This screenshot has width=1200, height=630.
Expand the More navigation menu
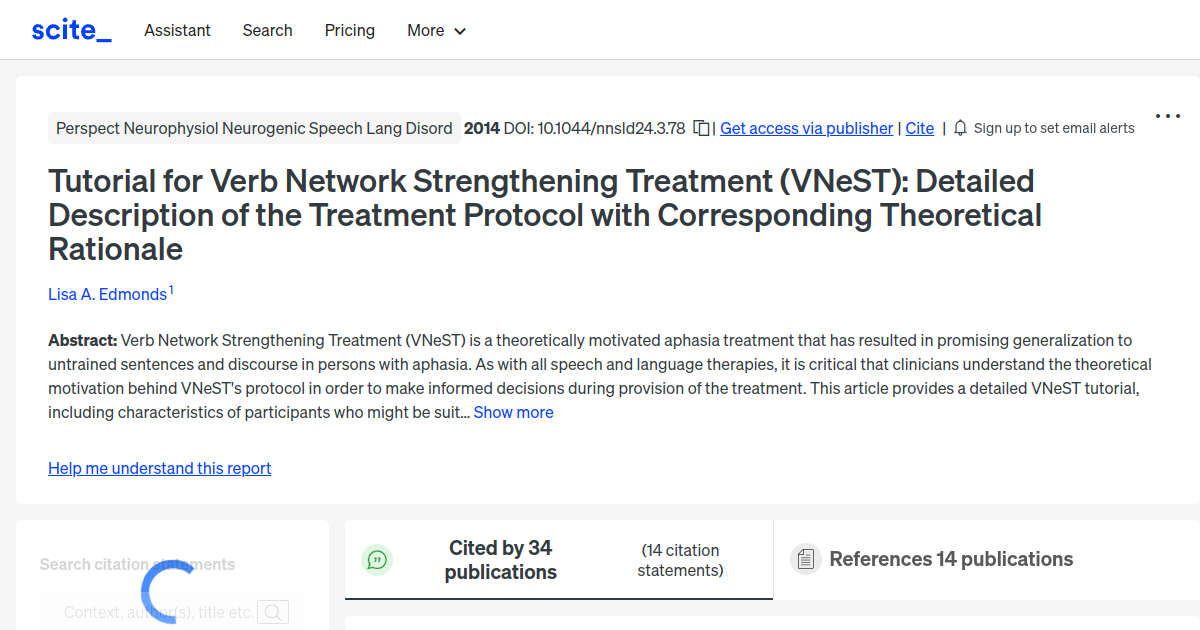pos(436,30)
